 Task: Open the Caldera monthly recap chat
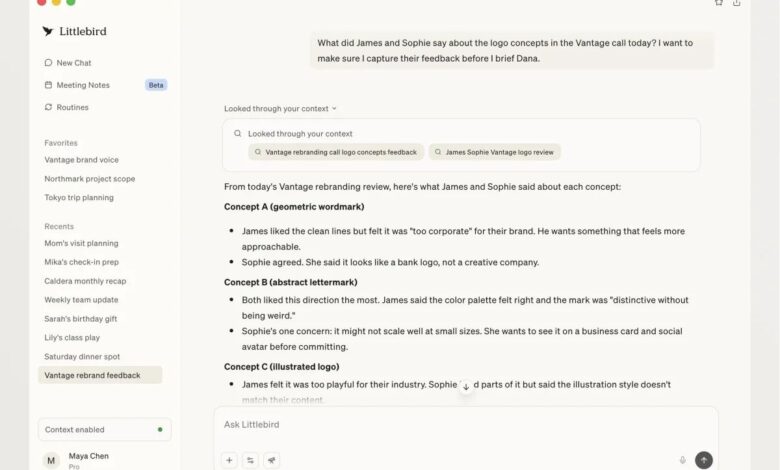pyautogui.click(x=85, y=281)
